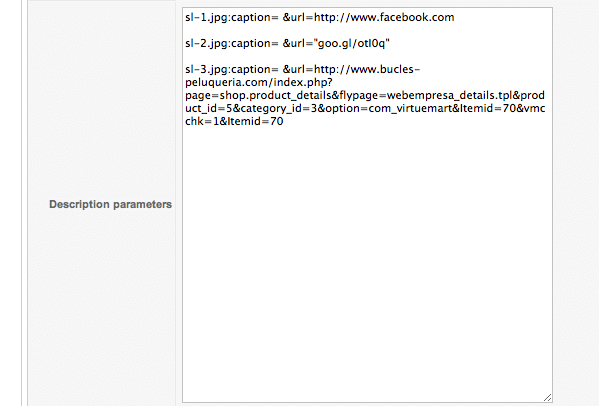Click the "goo.gl/otI0q" url value
This screenshot has height=406, width=599.
351,44
